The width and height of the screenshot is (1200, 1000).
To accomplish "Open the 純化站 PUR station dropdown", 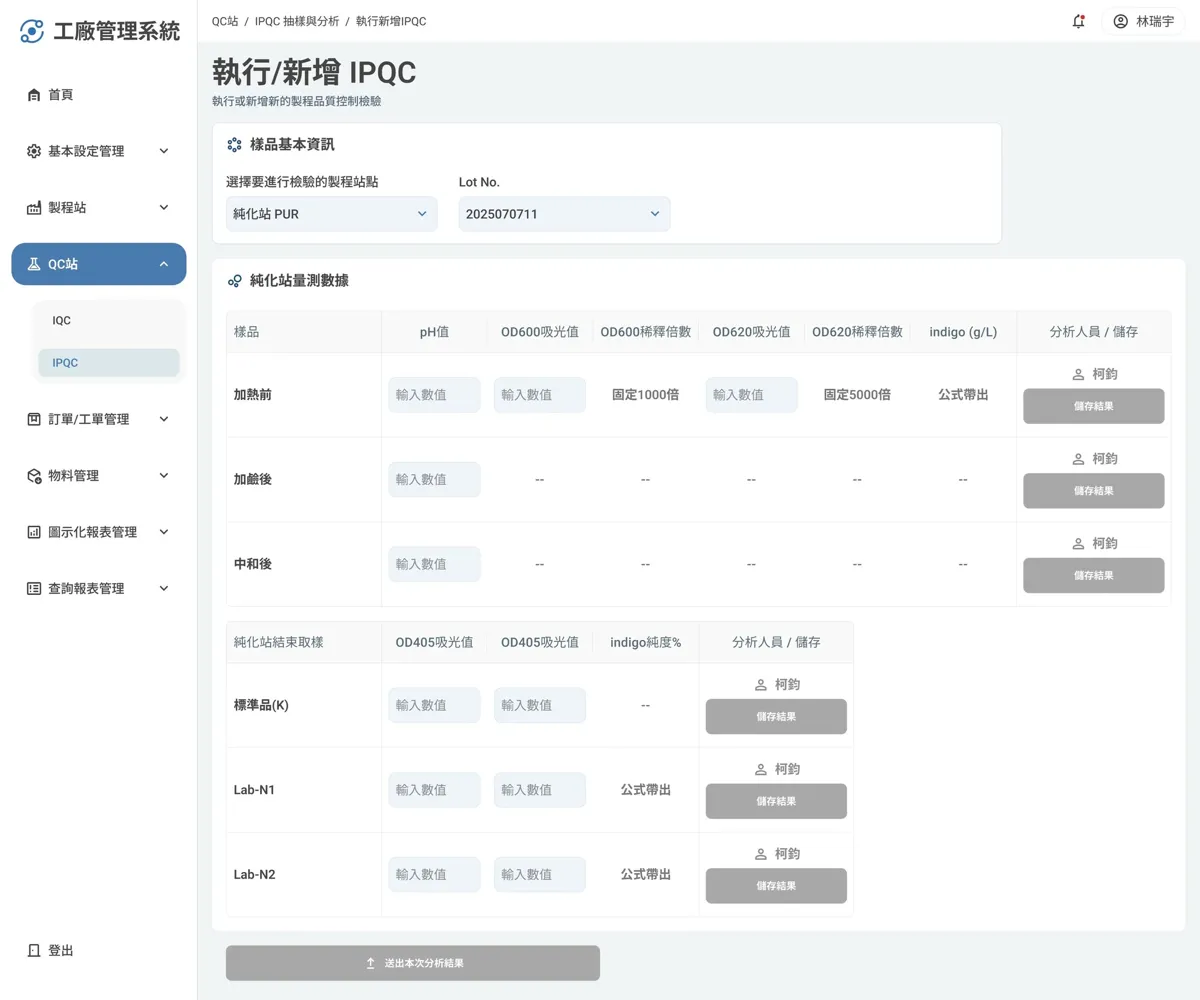I will 332,214.
